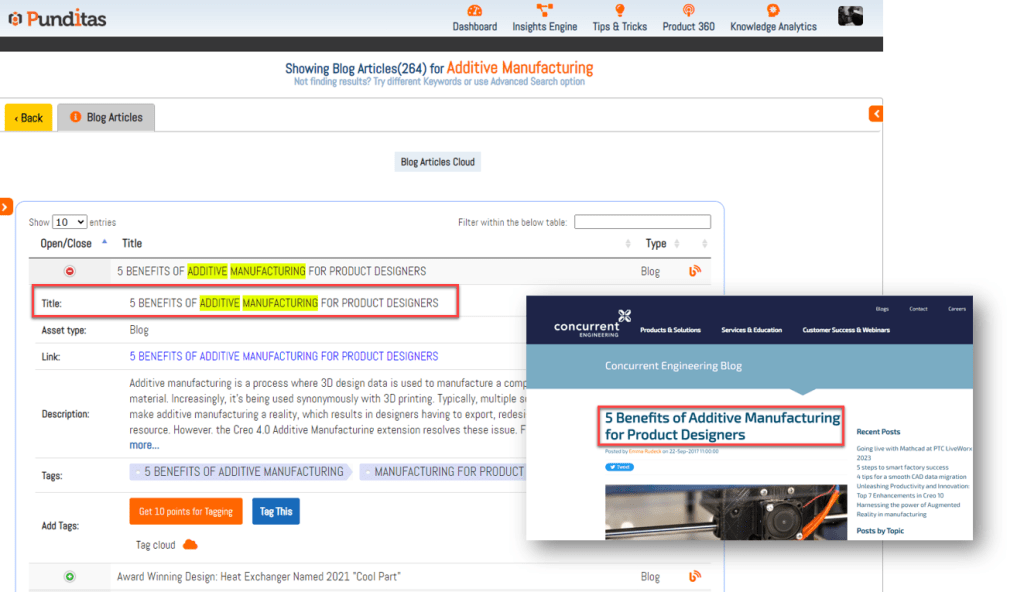Collapse the red toggle on the first article row
The height and width of the screenshot is (592, 1024).
70,271
